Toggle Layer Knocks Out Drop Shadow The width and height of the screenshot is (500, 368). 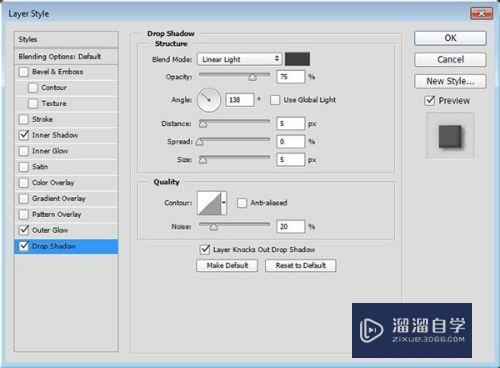point(205,249)
